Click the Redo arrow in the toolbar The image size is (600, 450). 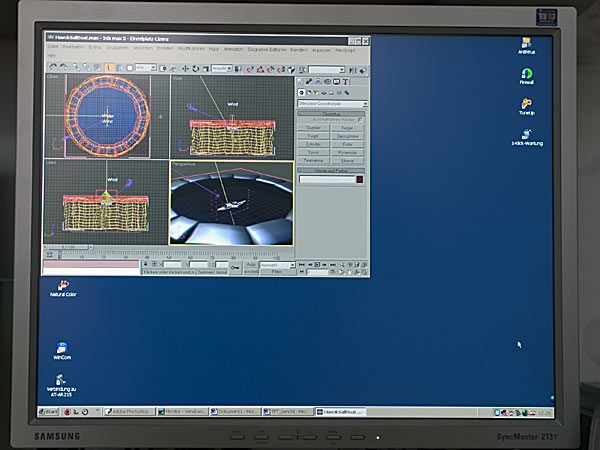64,67
